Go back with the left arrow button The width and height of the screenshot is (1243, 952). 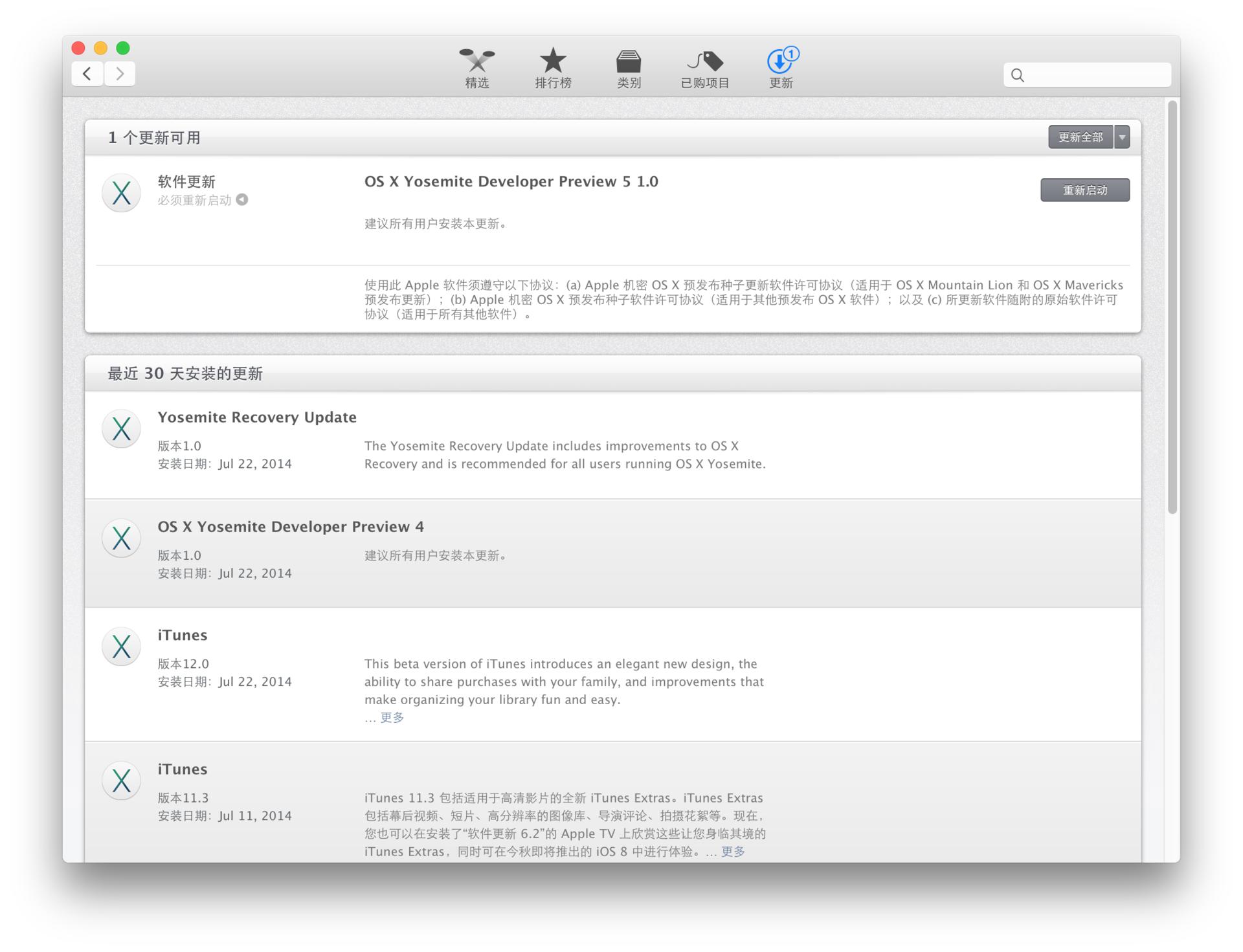87,74
